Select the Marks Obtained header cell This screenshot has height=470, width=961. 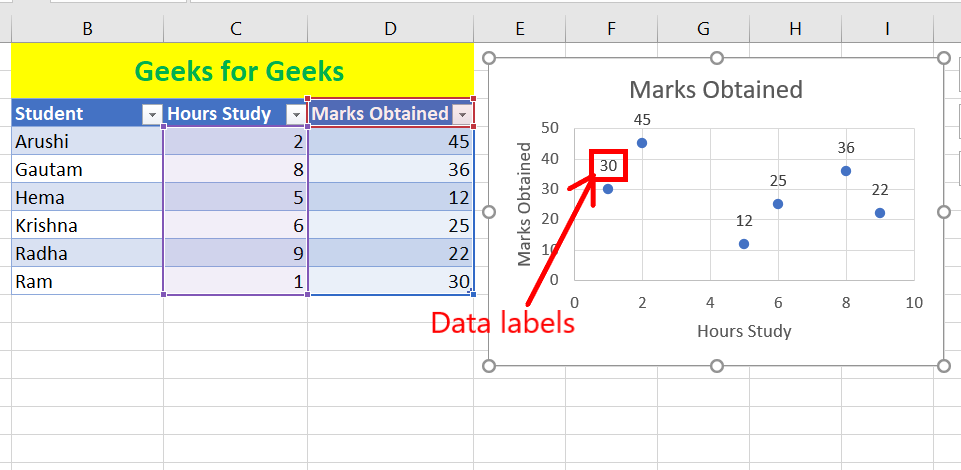pyautogui.click(x=391, y=114)
